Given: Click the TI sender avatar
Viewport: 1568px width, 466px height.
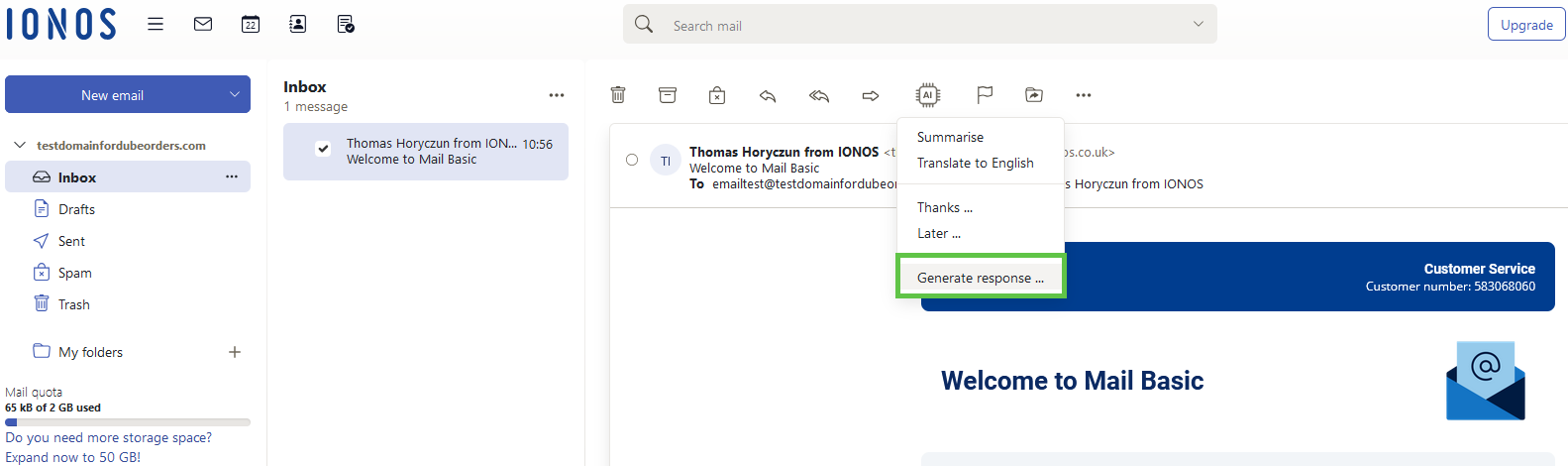Looking at the screenshot, I should [666, 160].
